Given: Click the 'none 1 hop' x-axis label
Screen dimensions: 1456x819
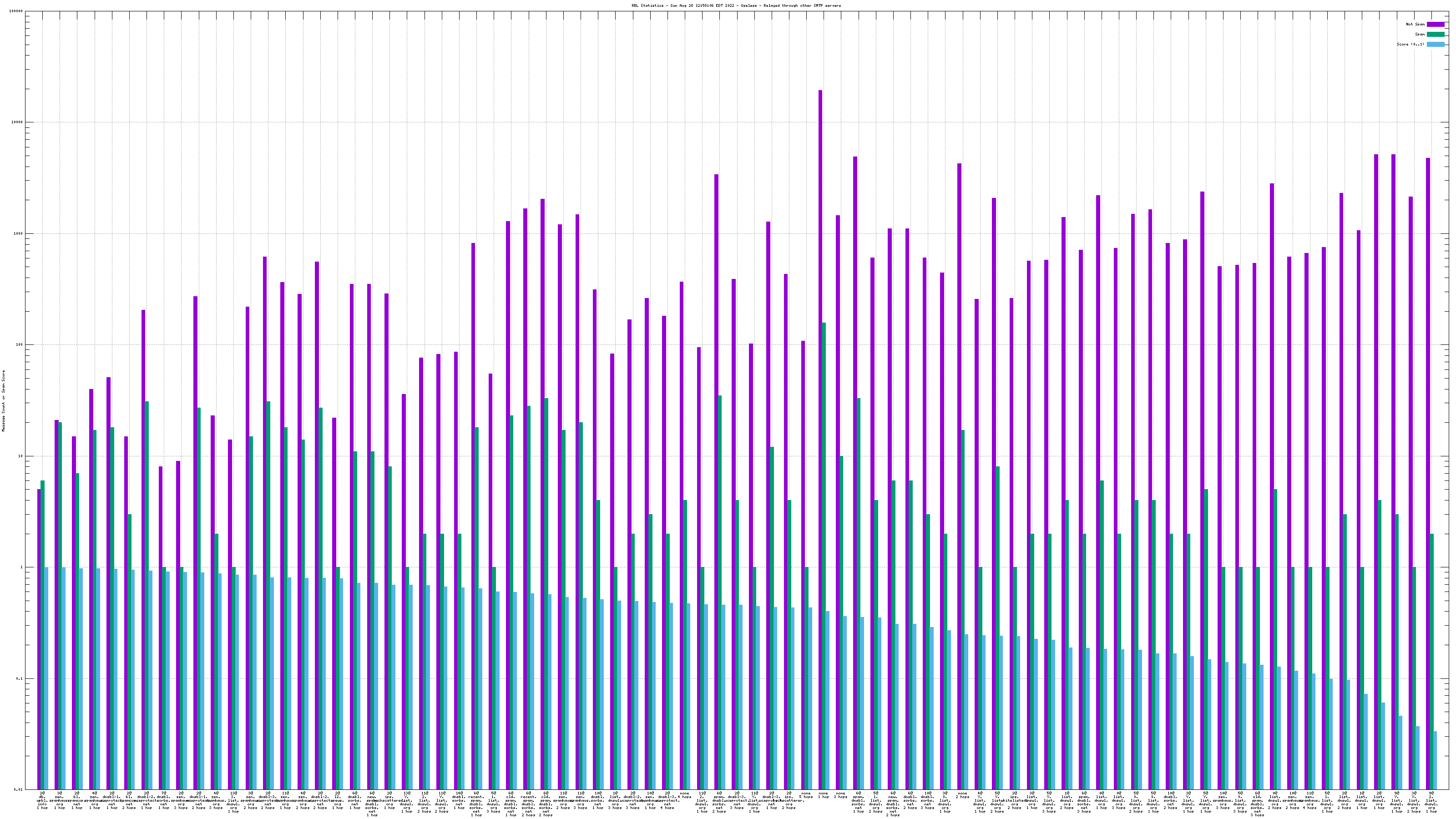Looking at the screenshot, I should tap(824, 796).
